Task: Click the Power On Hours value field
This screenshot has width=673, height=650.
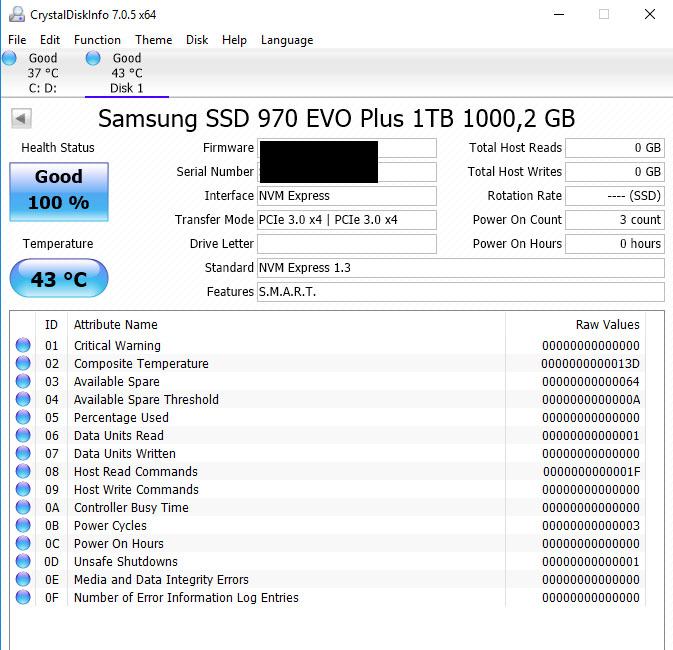Action: click(615, 244)
